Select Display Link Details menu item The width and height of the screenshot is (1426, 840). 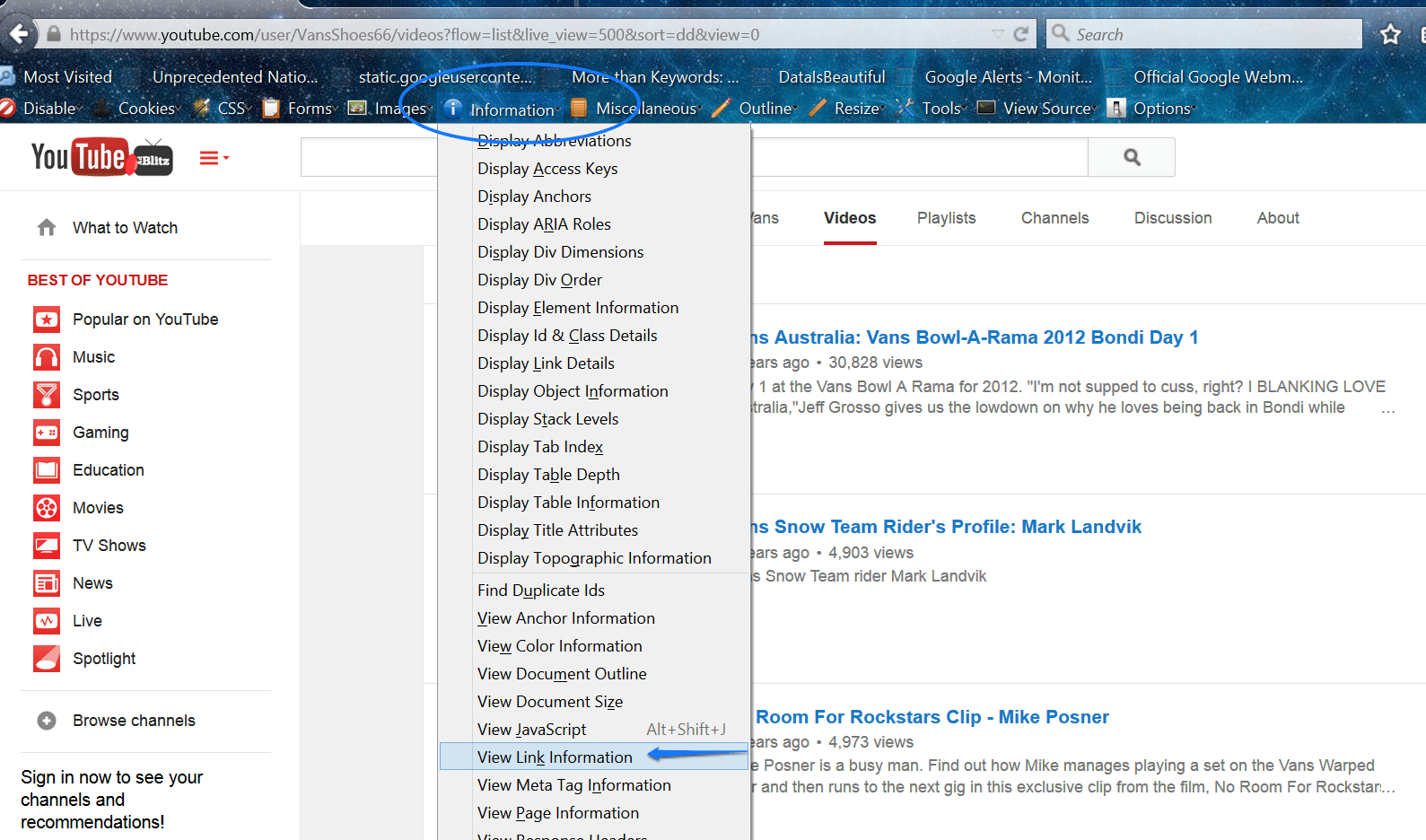point(594,363)
